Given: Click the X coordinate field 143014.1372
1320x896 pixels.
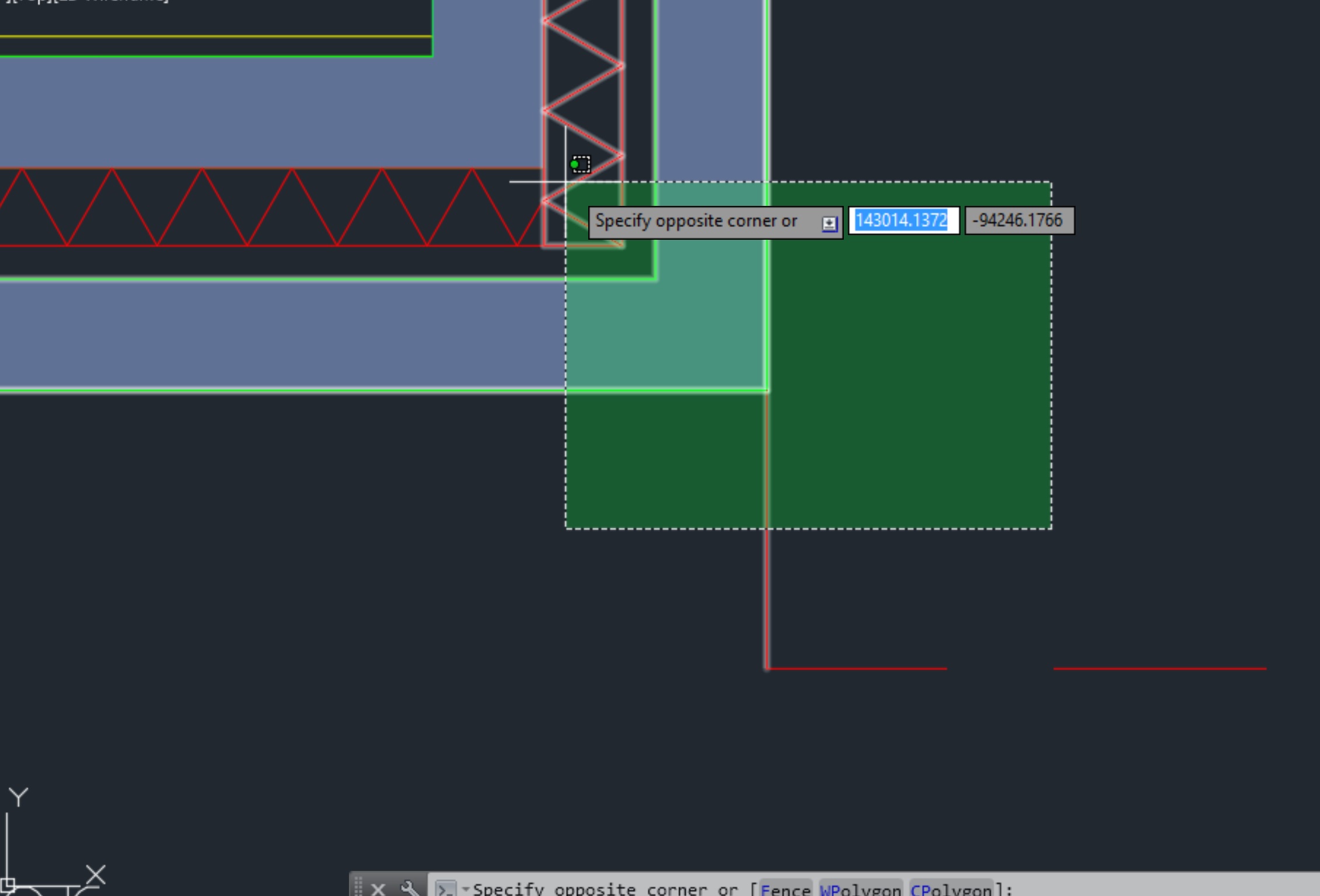Looking at the screenshot, I should click(903, 220).
